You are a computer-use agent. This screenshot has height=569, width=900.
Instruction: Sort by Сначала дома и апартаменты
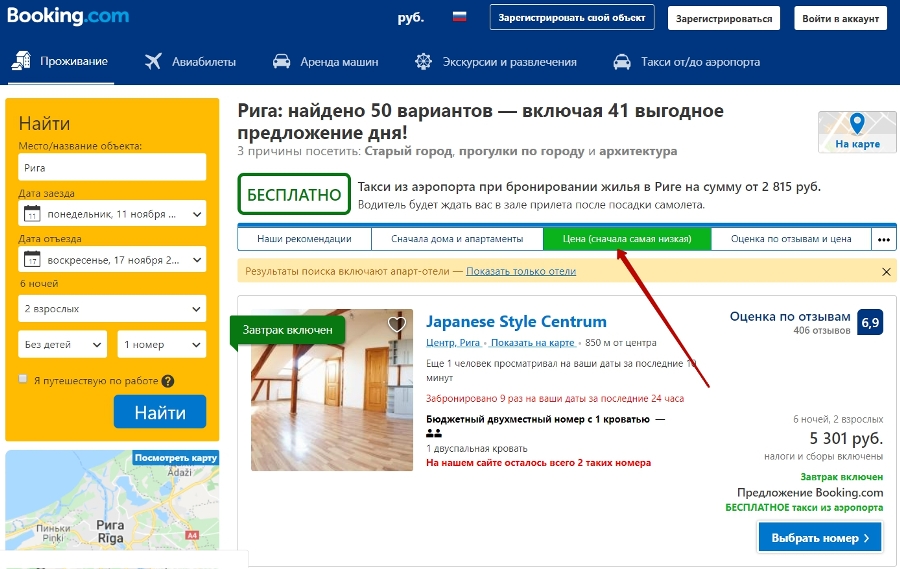pos(457,239)
